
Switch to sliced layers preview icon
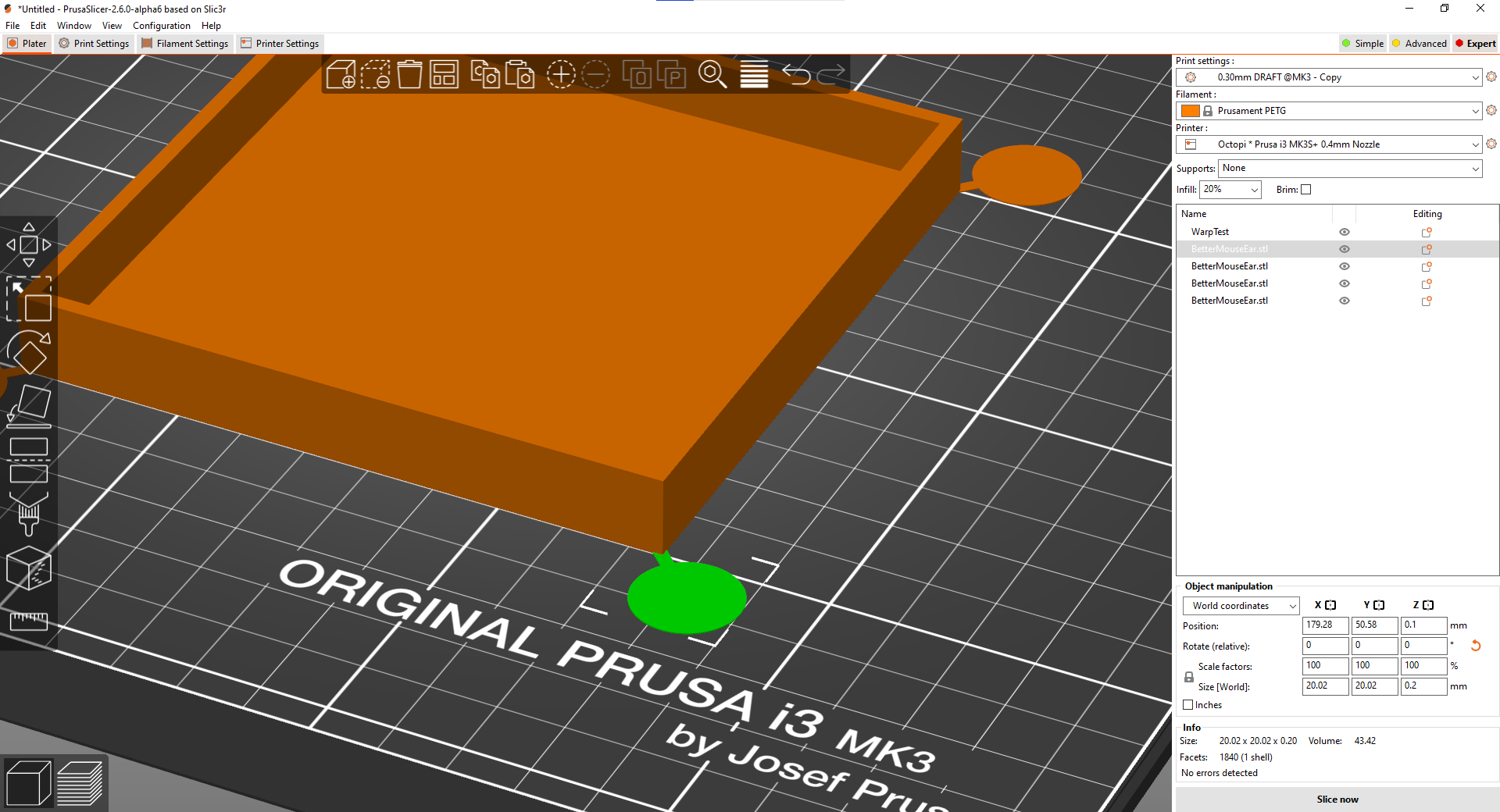pyautogui.click(x=80, y=783)
